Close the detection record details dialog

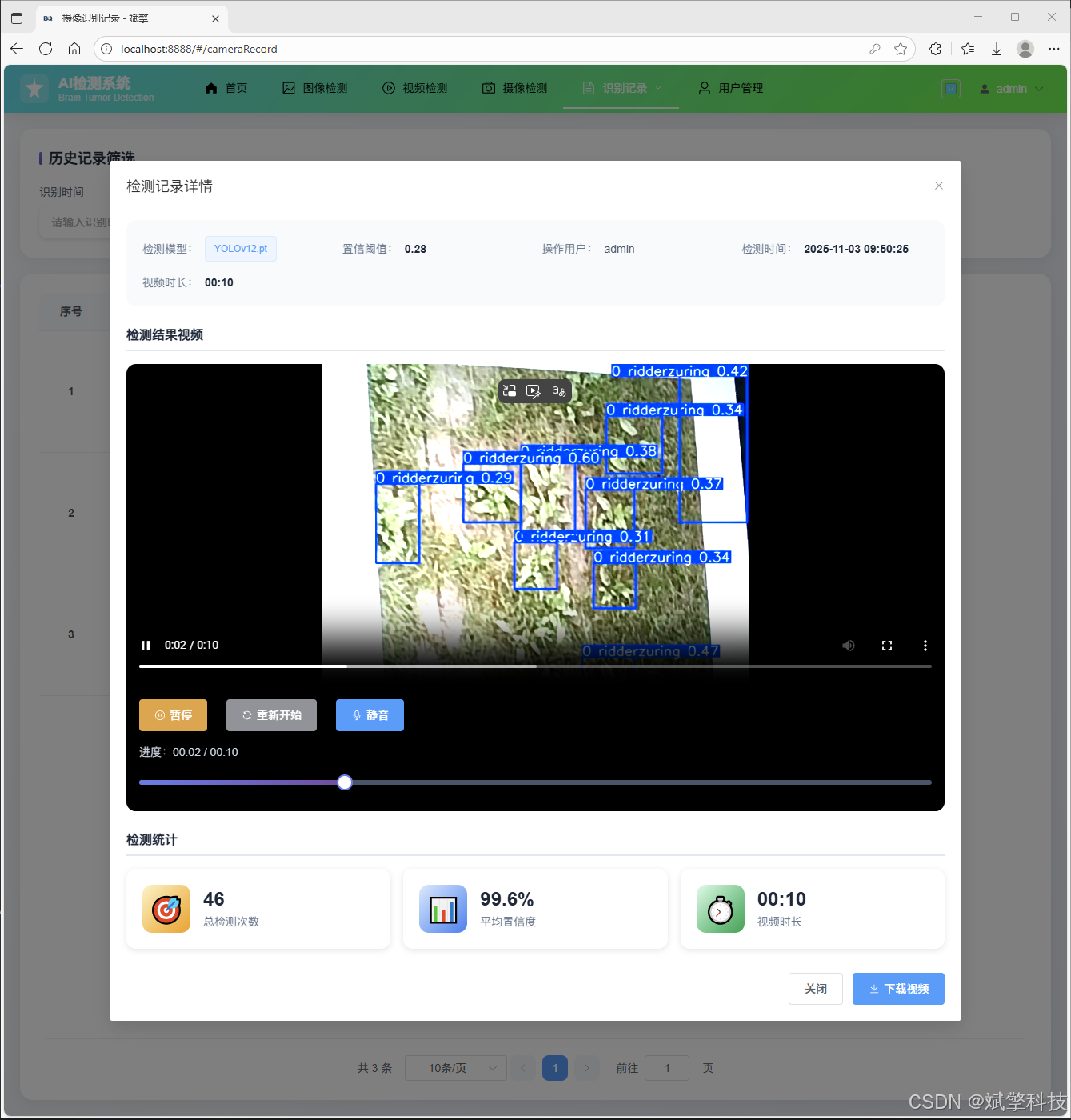tap(939, 186)
